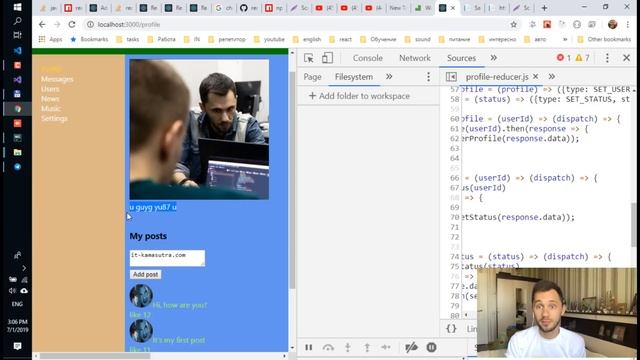Click the red error count badge
This screenshot has width=640, height=360.
(x=564, y=58)
